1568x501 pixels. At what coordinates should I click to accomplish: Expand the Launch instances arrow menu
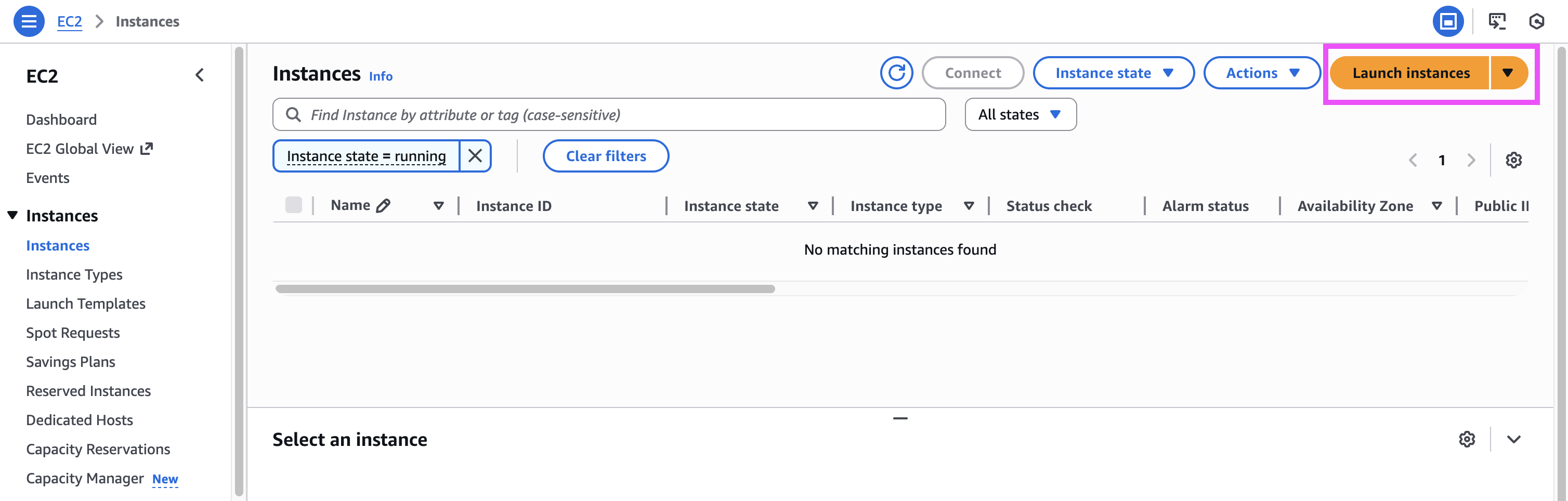click(x=1507, y=73)
